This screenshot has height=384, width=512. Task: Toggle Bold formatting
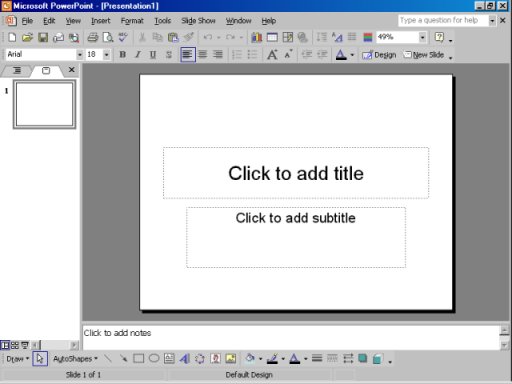point(123,55)
